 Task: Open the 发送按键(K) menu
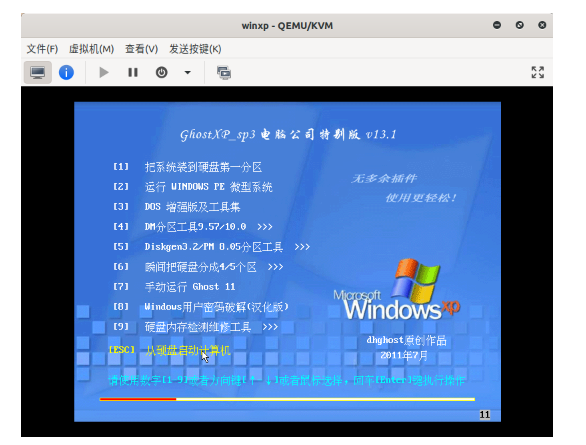pos(195,49)
